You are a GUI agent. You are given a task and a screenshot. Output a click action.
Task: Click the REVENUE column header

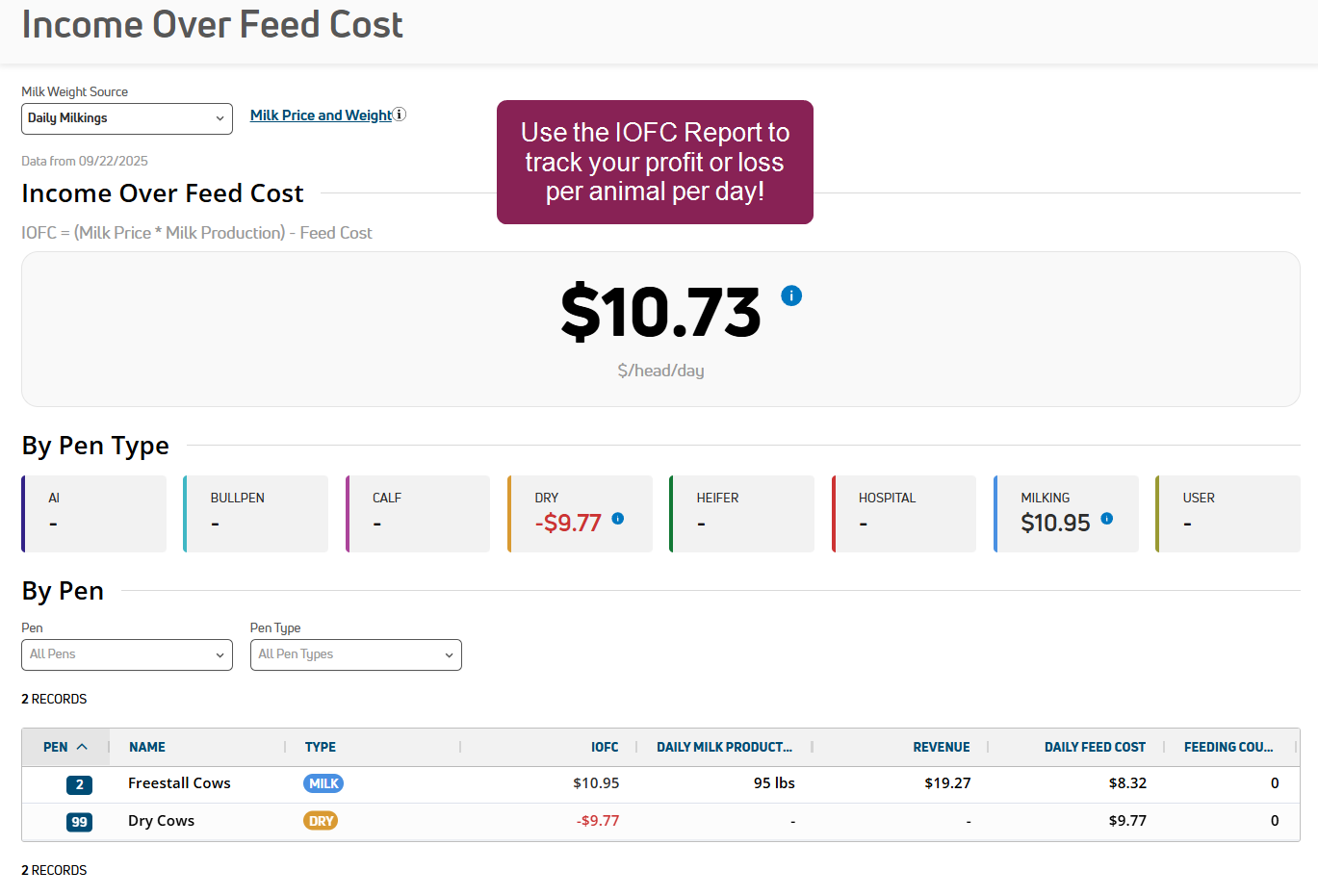(941, 747)
